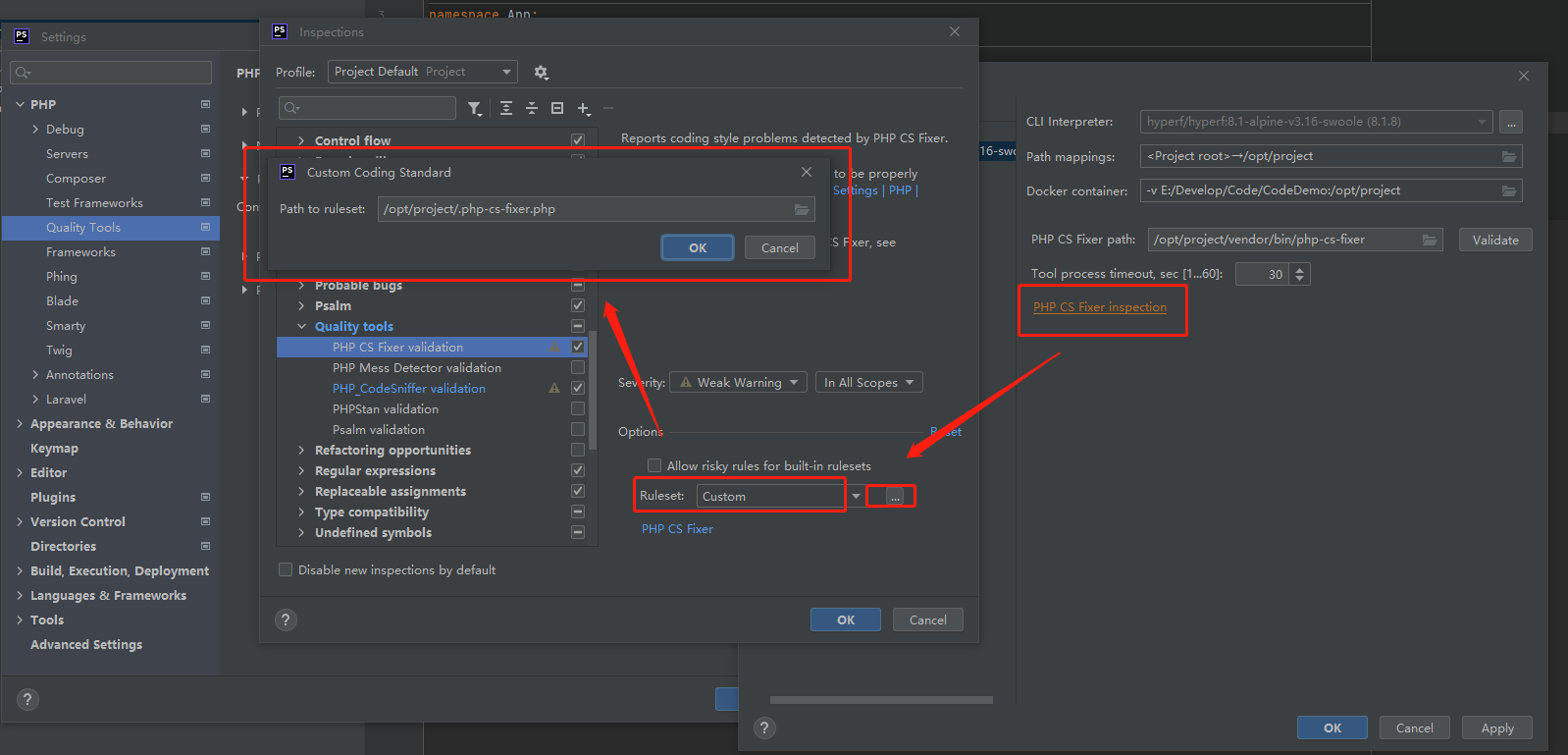Cancel the Custom Coding Standard dialog

tap(780, 247)
